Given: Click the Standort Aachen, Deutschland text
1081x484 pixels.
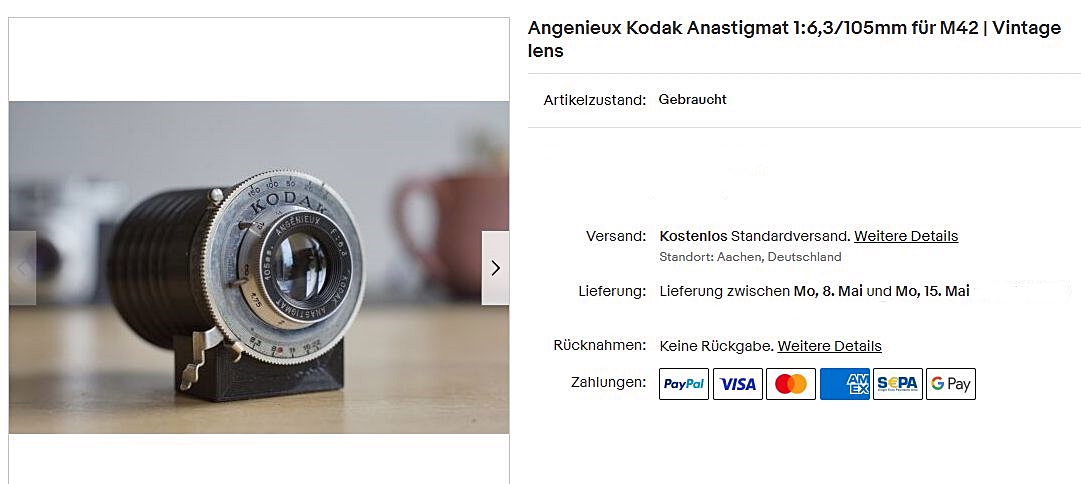Looking at the screenshot, I should (750, 257).
